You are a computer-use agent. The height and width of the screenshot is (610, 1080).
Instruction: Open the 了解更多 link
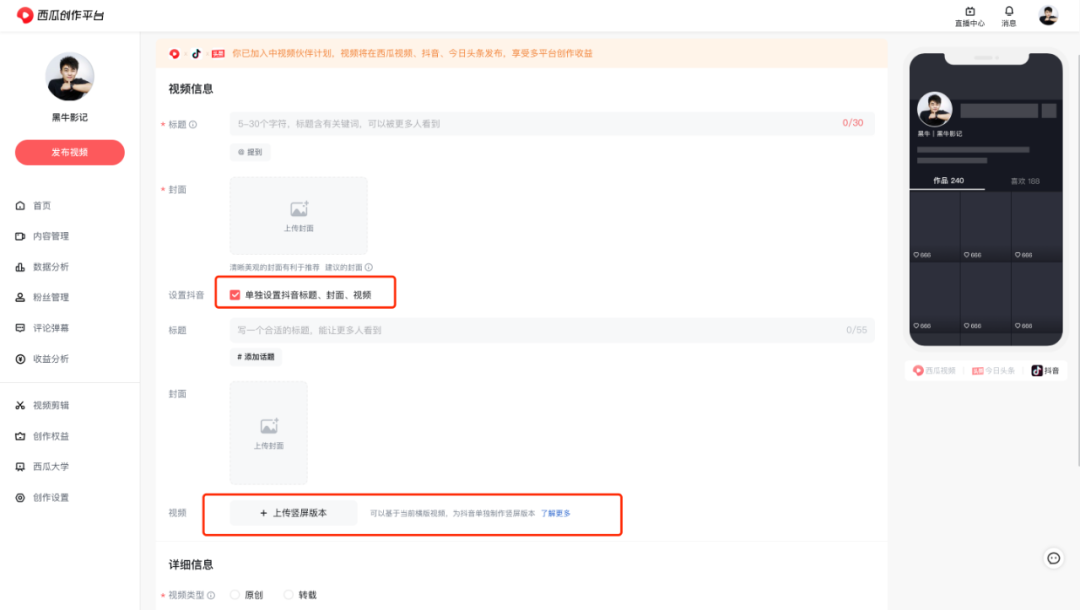(555, 514)
